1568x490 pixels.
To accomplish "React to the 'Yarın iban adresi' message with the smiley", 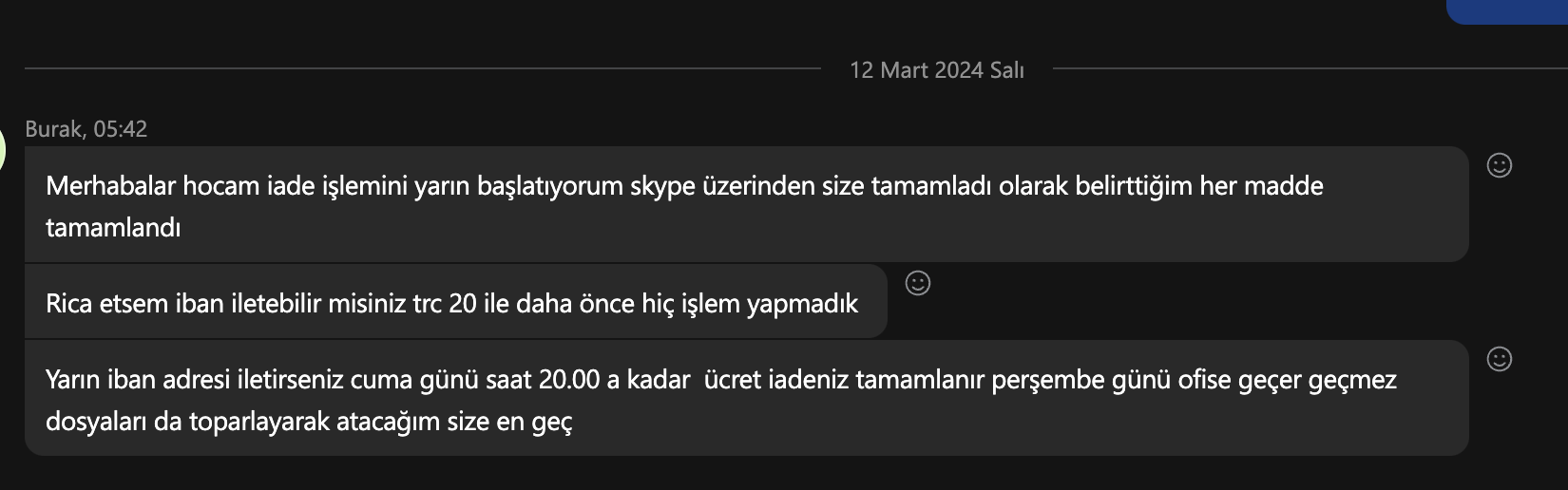I will coord(1500,359).
